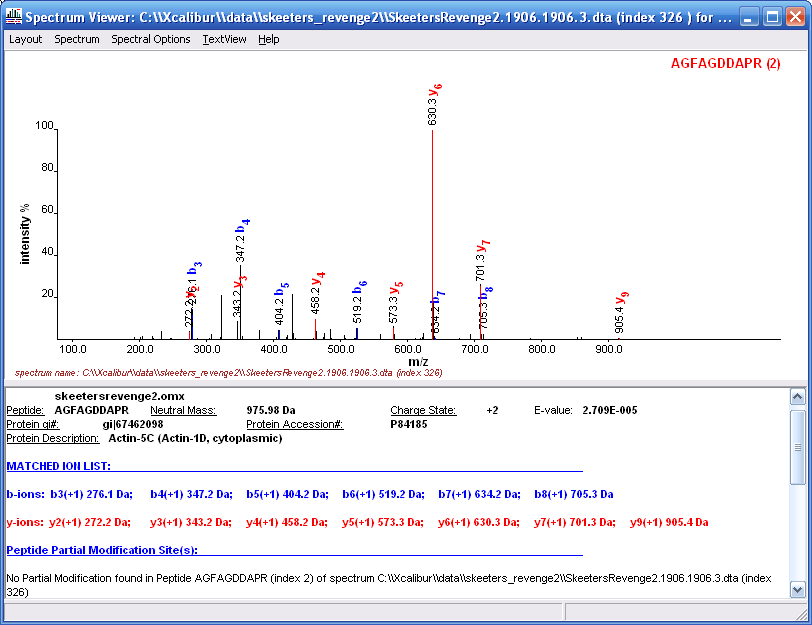Open the Layout menu

(25, 39)
